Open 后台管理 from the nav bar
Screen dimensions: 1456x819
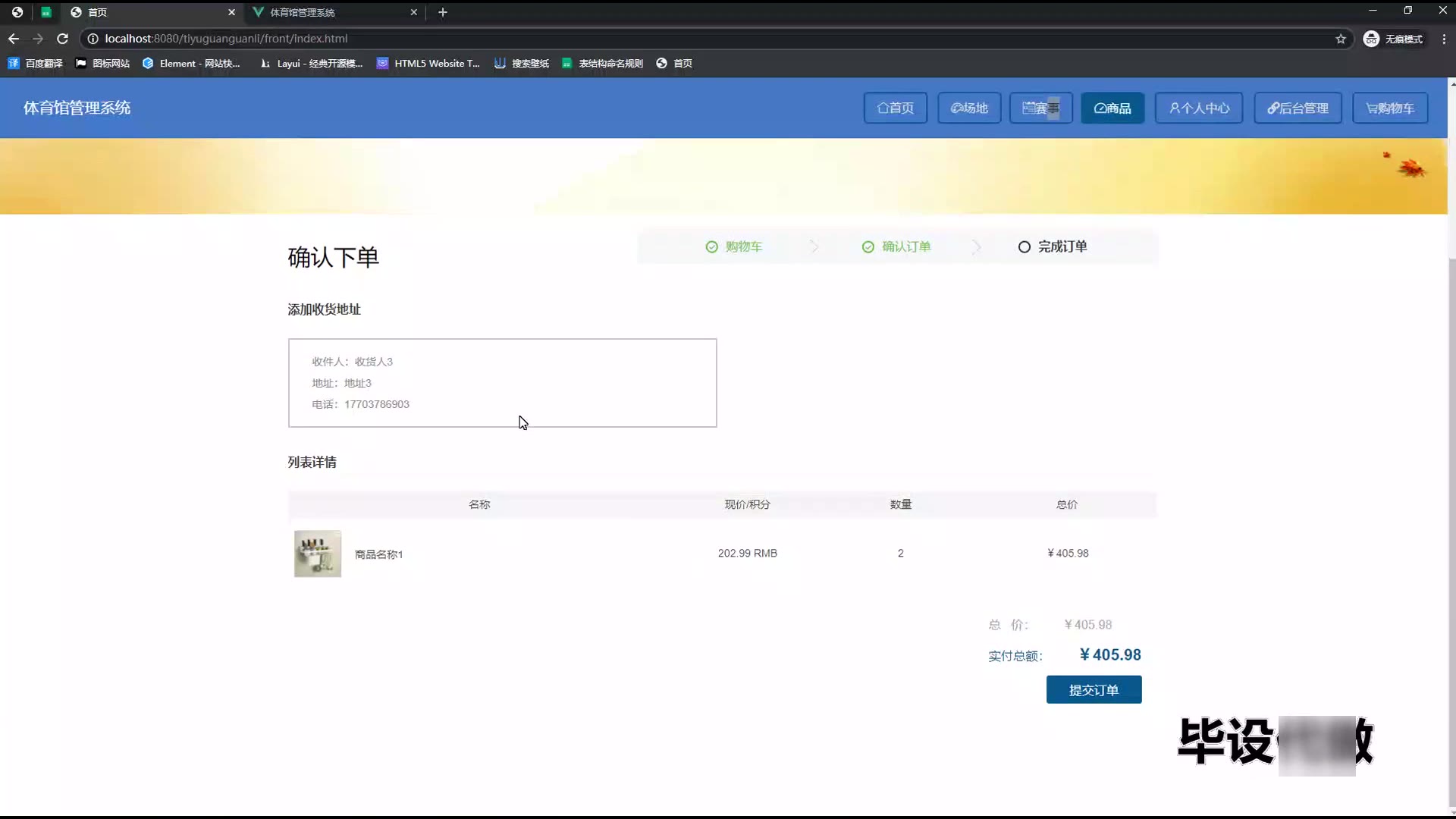(1298, 108)
